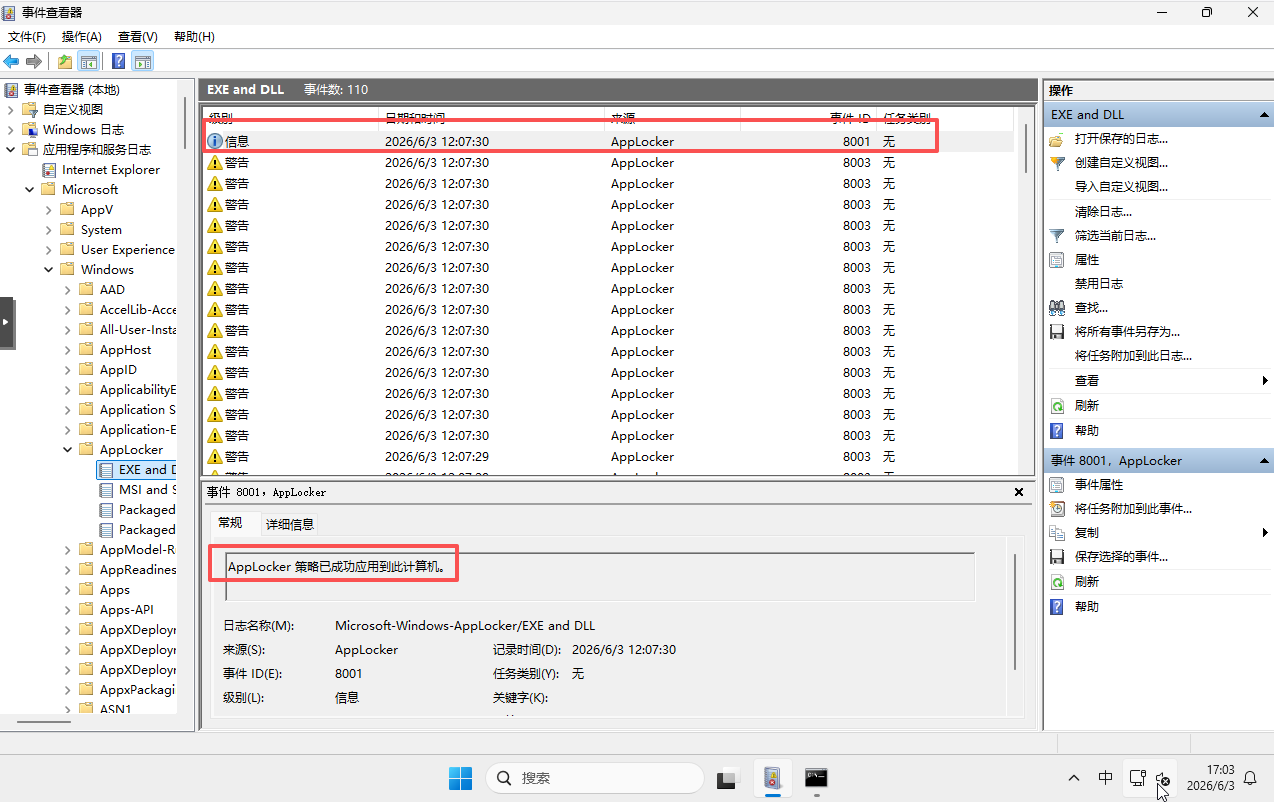Click the up-one-level folder toolbar icon
Image resolution: width=1274 pixels, height=802 pixels.
(65, 61)
